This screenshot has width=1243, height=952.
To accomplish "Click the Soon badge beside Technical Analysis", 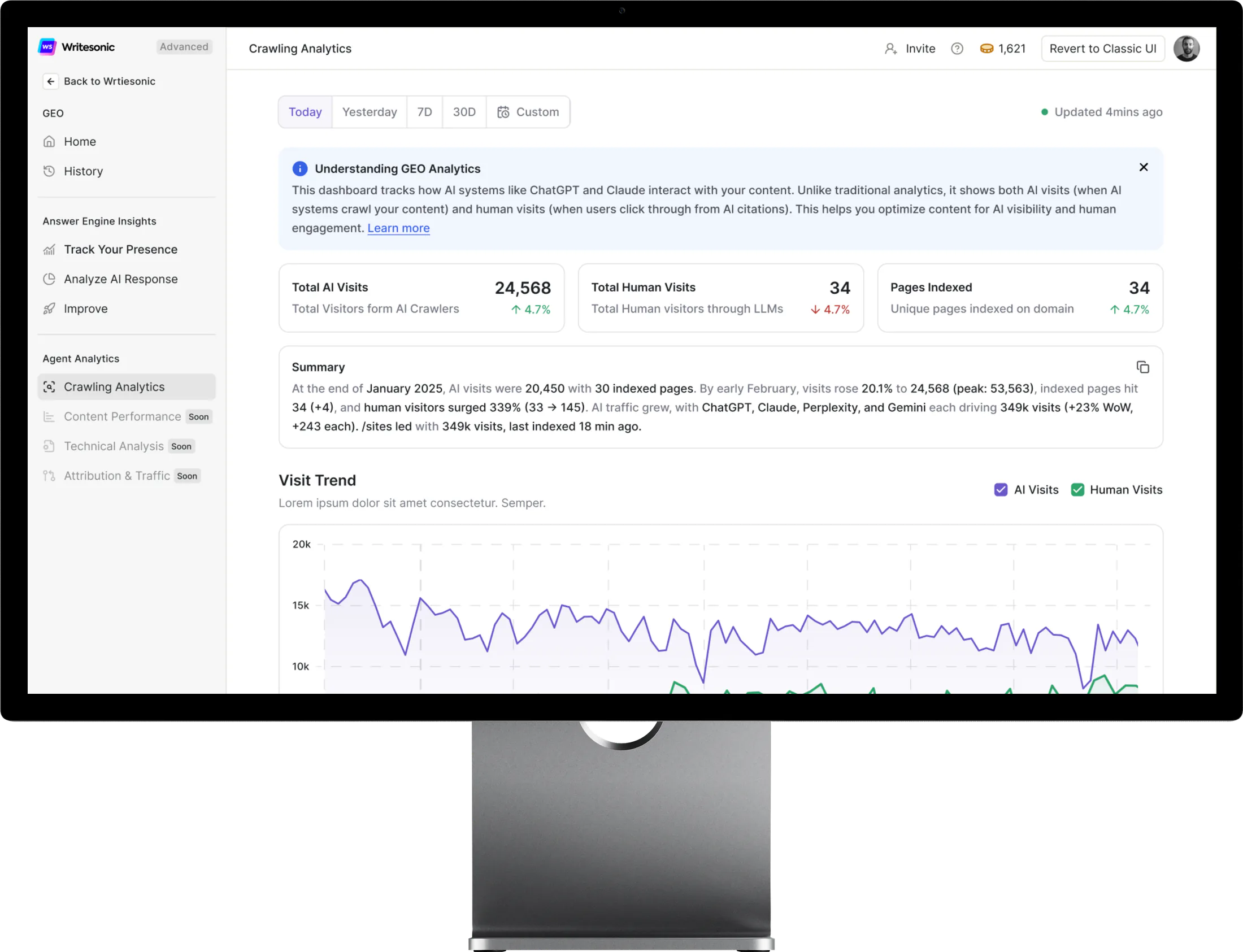I will point(181,446).
